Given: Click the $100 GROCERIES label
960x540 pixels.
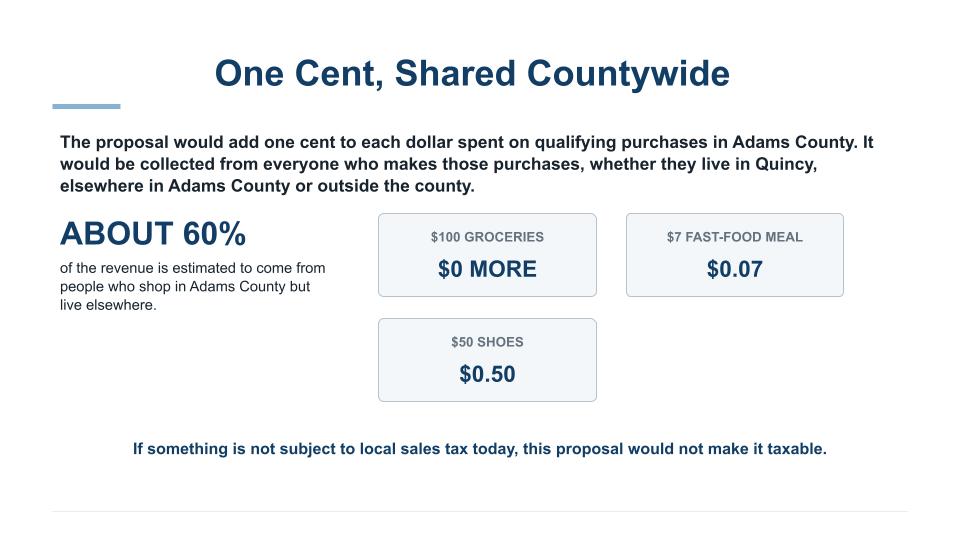Looking at the screenshot, I should pos(487,237).
